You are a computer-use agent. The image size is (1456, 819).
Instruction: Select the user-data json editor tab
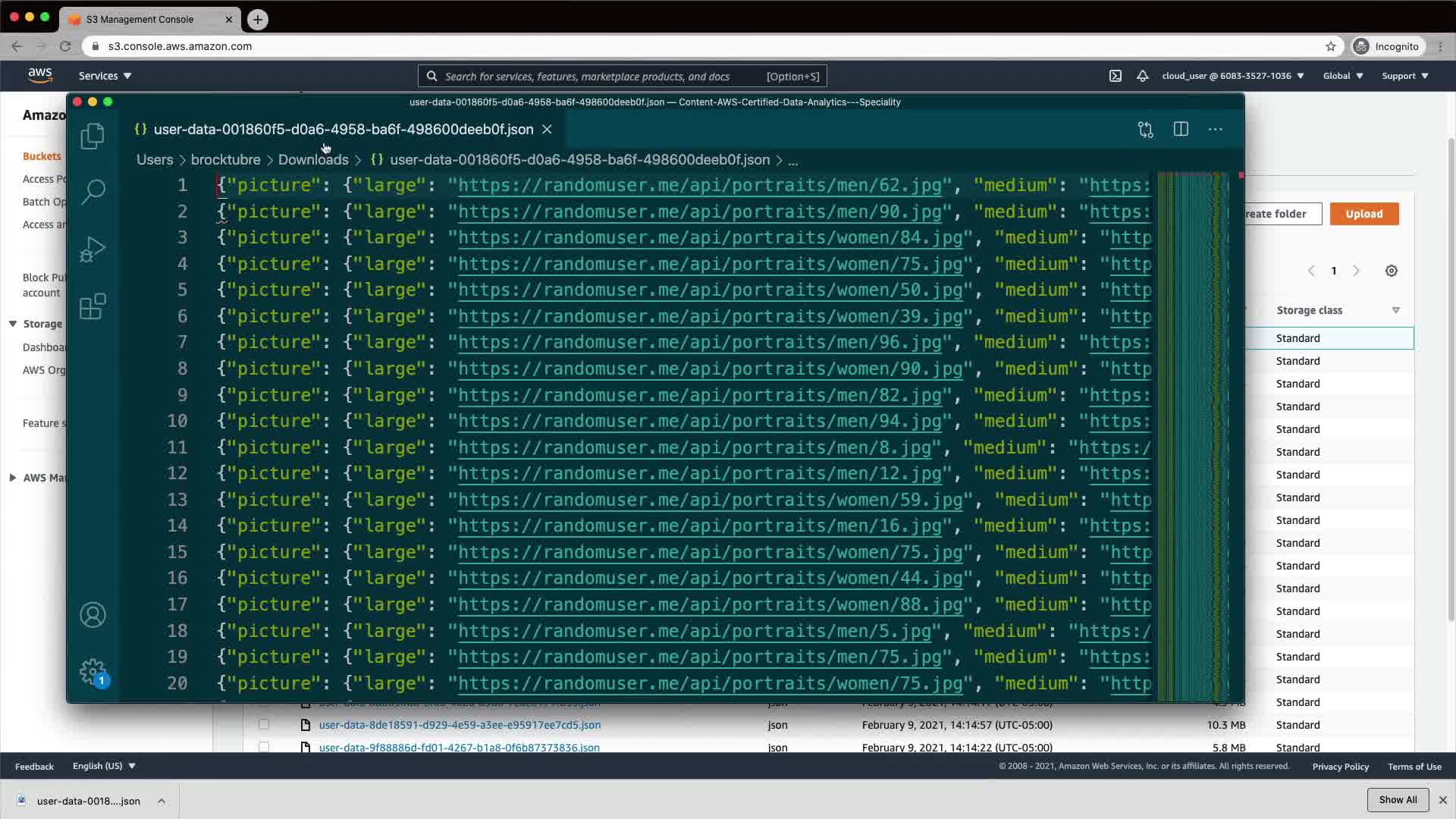[343, 130]
